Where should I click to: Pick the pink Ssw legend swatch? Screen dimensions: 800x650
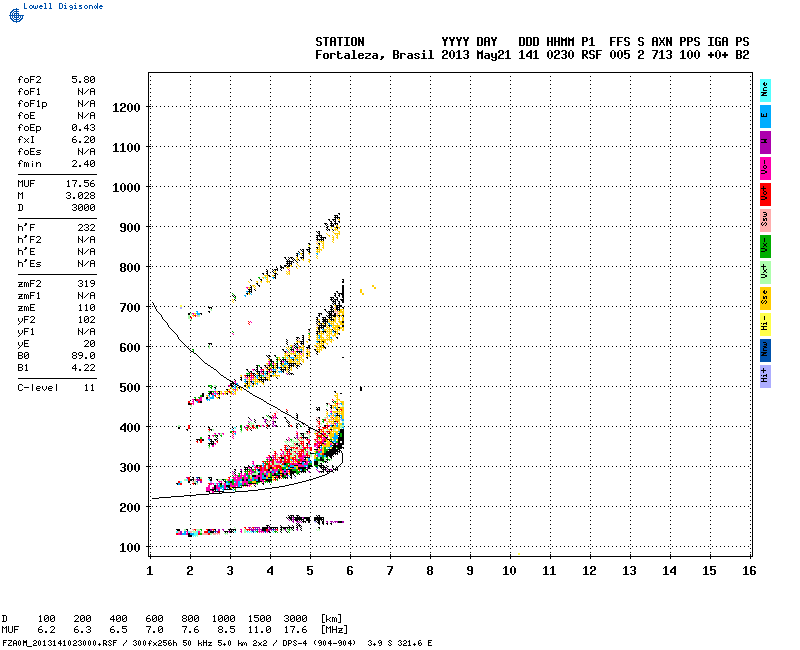coord(765,220)
